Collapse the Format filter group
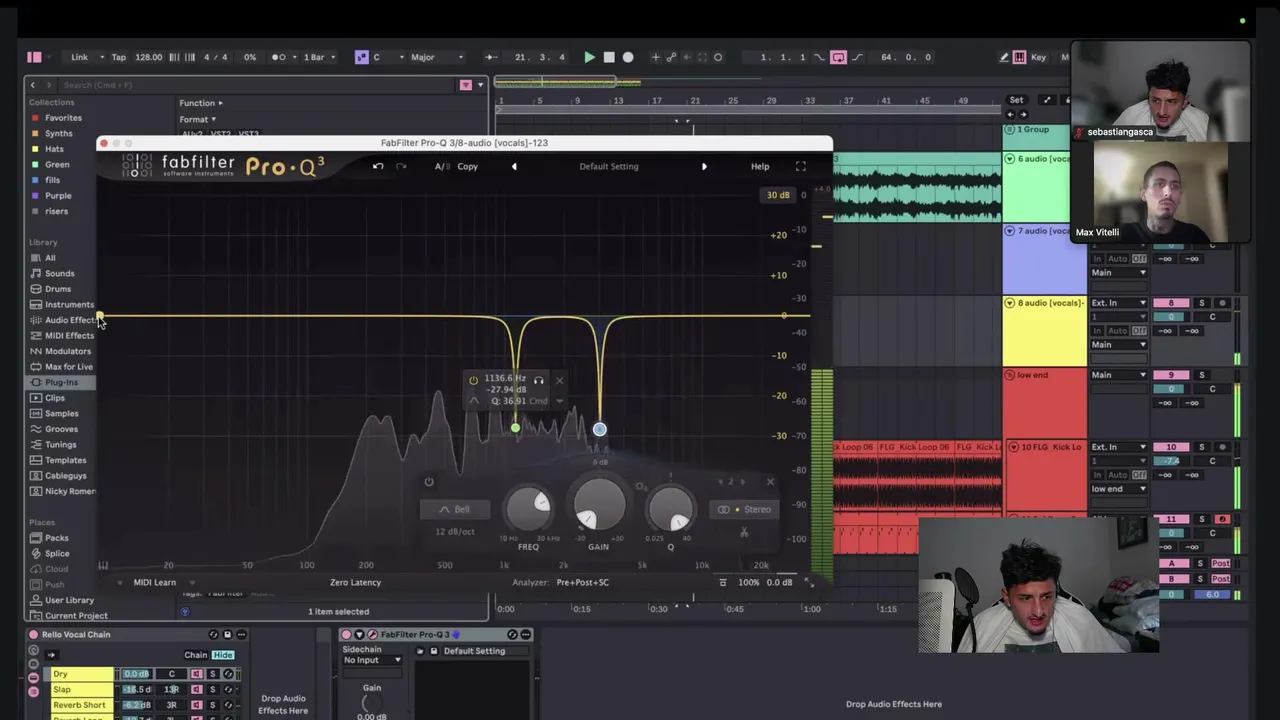The image size is (1280, 720). coord(197,119)
